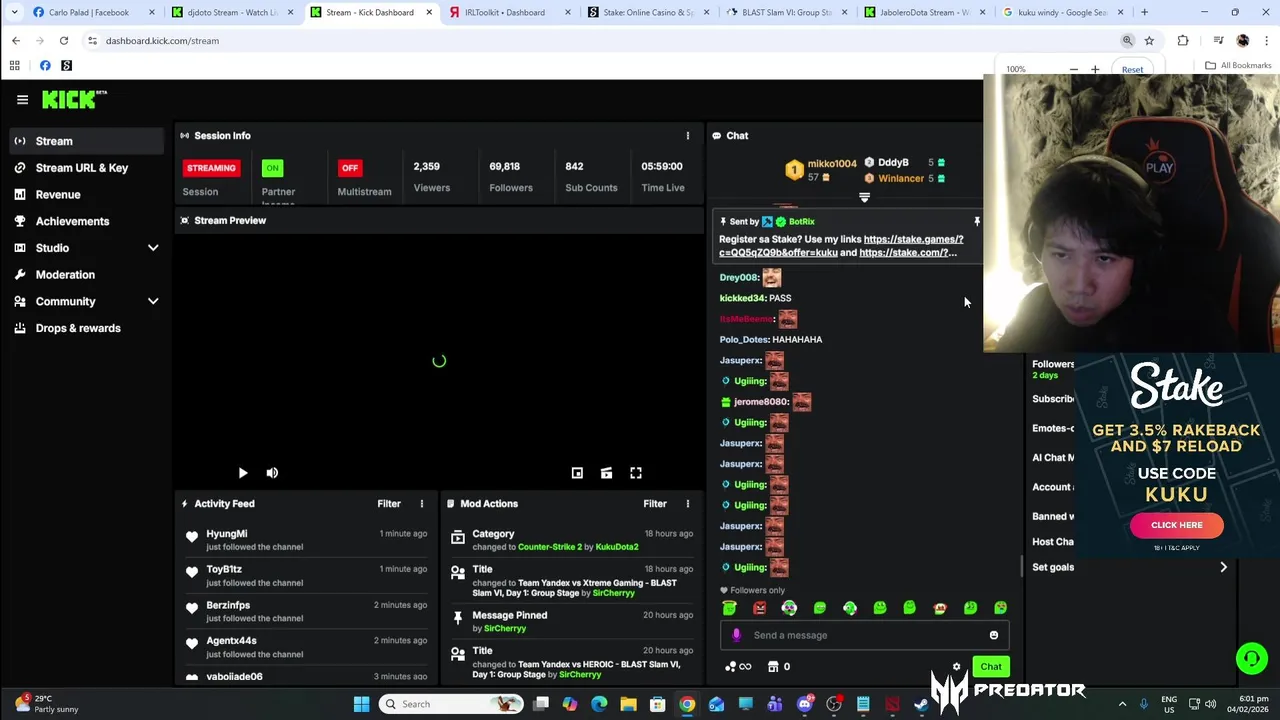Image resolution: width=1280 pixels, height=720 pixels.
Task: Open emoji picker in chat input
Action: tap(993, 635)
